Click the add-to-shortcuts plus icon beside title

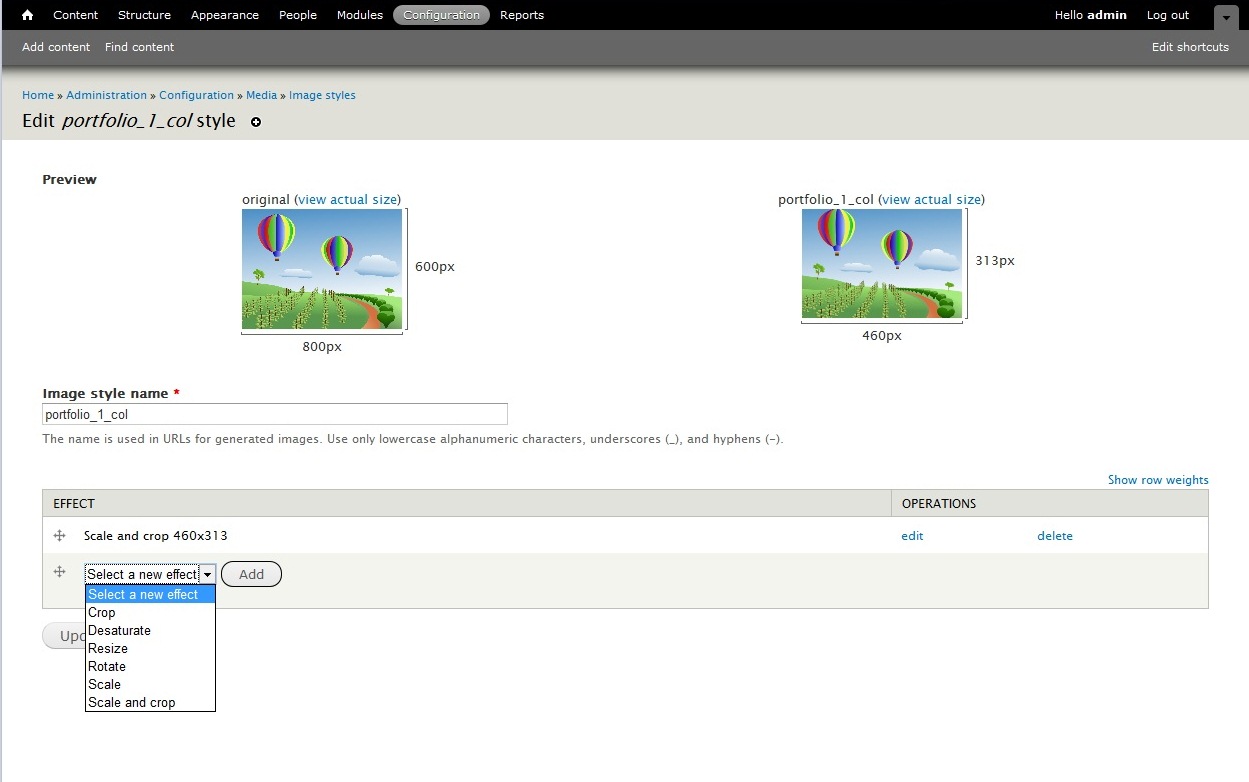click(x=256, y=122)
